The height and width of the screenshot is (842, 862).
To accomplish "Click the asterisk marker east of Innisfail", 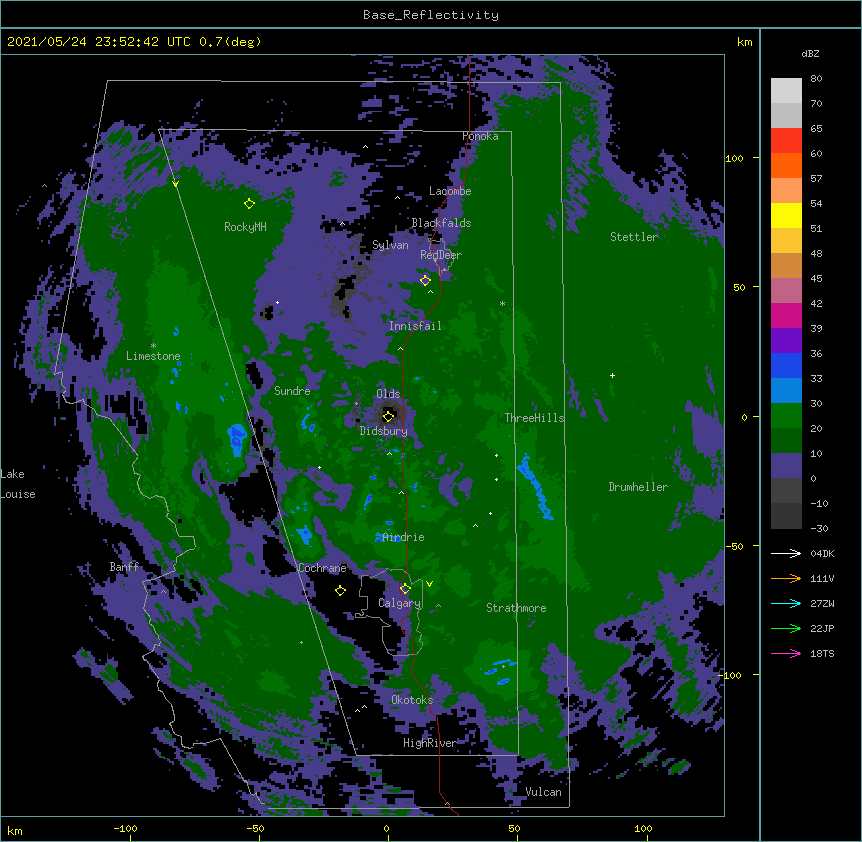I will tap(502, 304).
